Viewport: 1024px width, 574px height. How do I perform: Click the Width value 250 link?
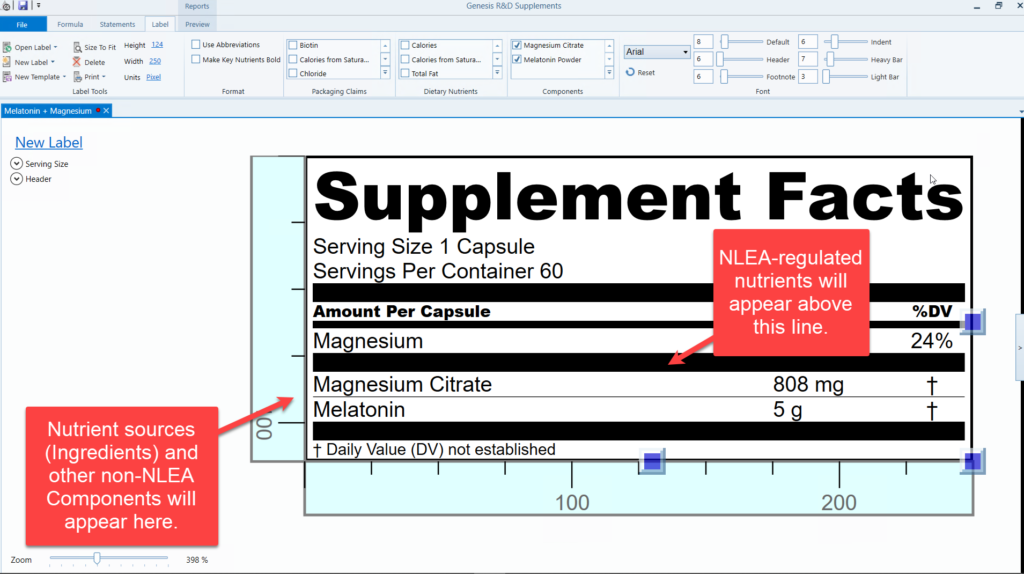pyautogui.click(x=155, y=61)
